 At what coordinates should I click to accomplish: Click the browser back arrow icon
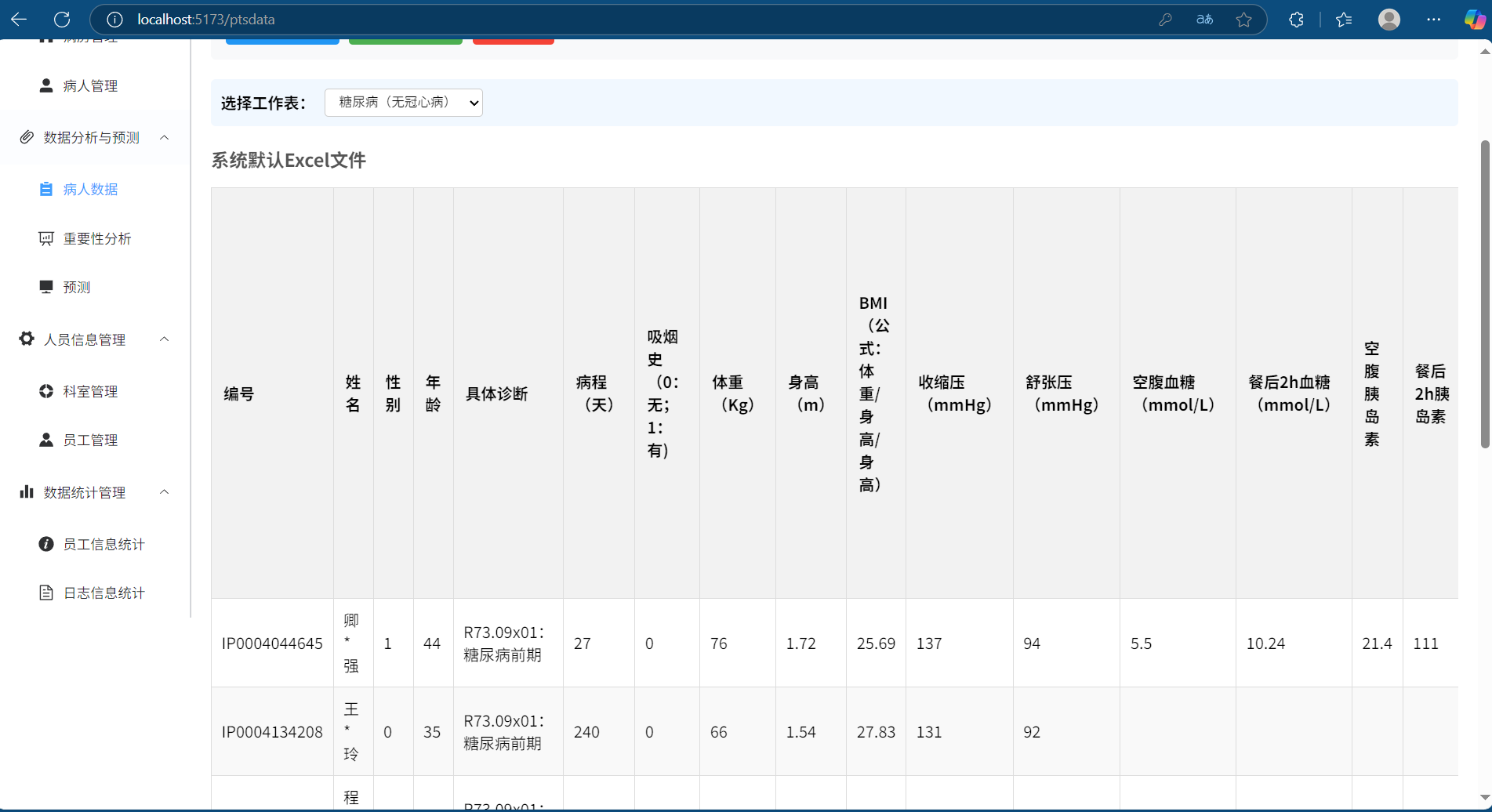pos(19,20)
